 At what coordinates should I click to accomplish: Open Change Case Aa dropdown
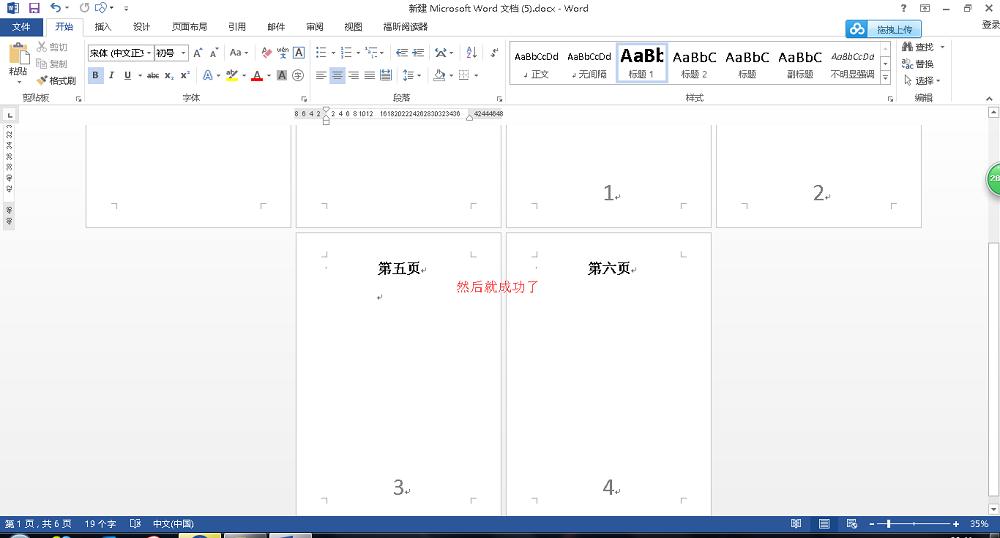239,53
